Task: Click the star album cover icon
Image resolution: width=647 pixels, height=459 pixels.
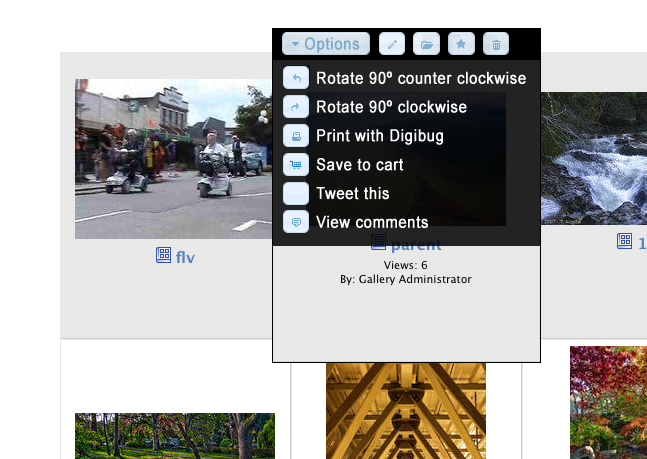Action: 461,44
